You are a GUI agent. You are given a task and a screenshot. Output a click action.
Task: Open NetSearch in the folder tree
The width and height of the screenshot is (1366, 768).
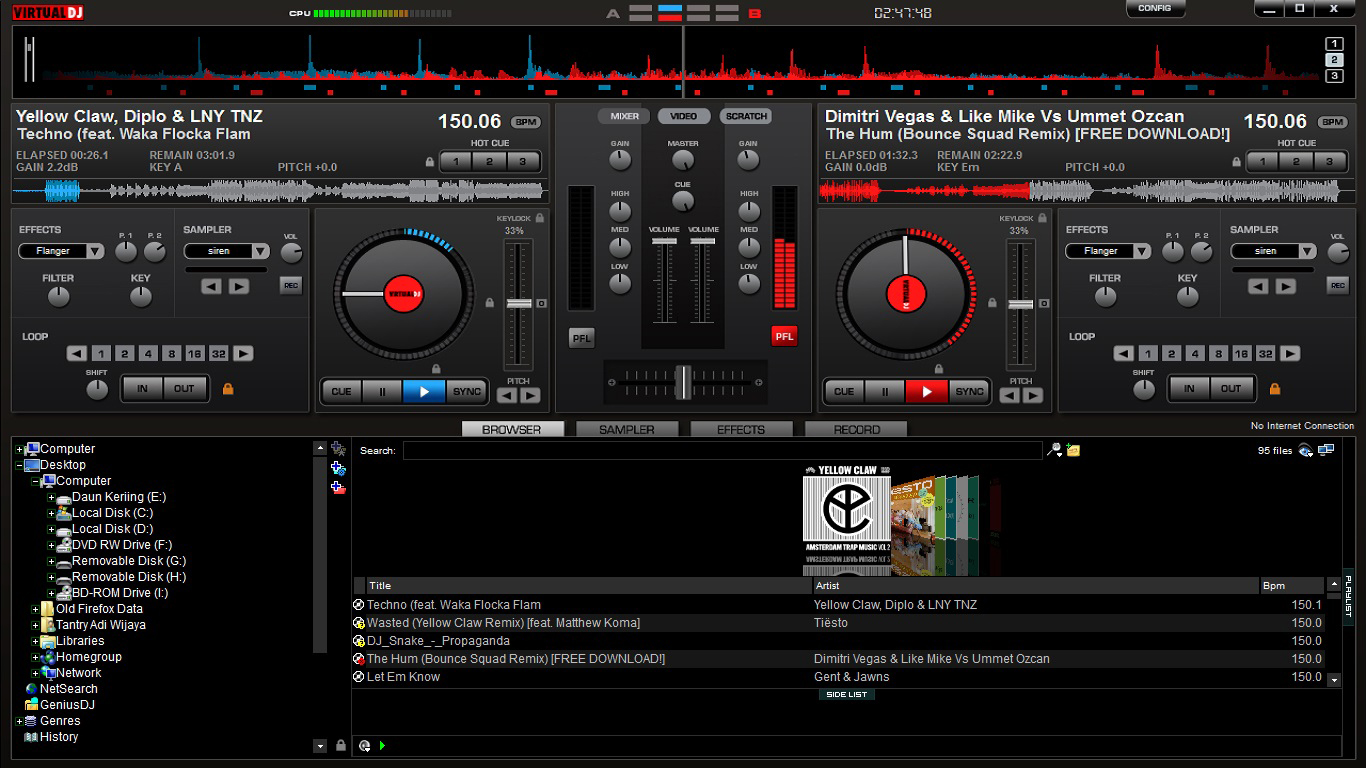pyautogui.click(x=69, y=689)
